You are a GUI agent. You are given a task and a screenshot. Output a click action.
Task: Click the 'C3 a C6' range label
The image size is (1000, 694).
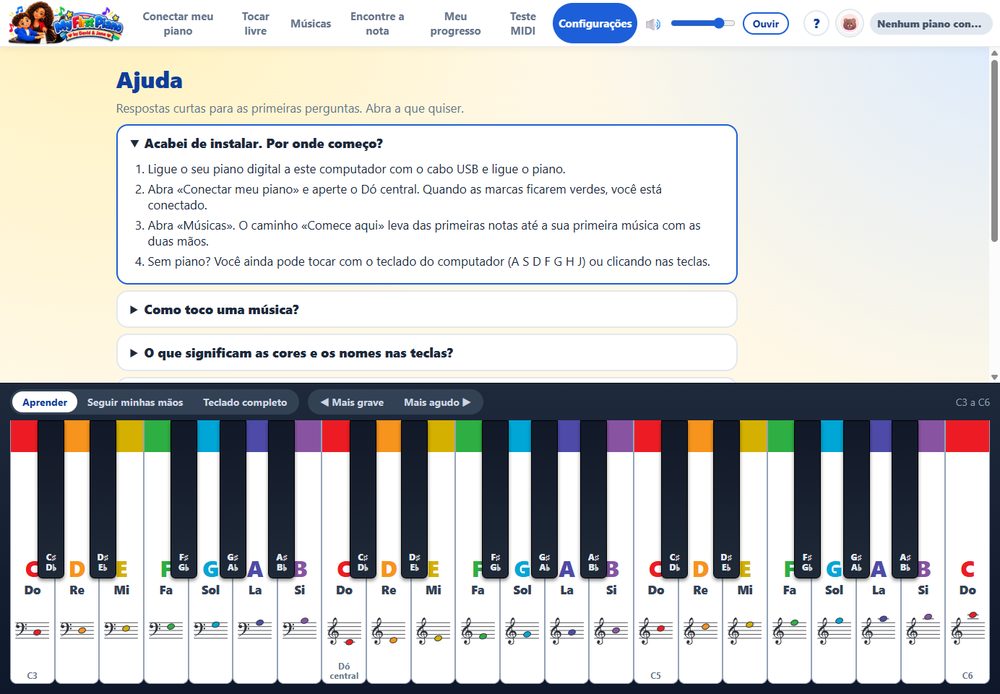click(x=973, y=402)
